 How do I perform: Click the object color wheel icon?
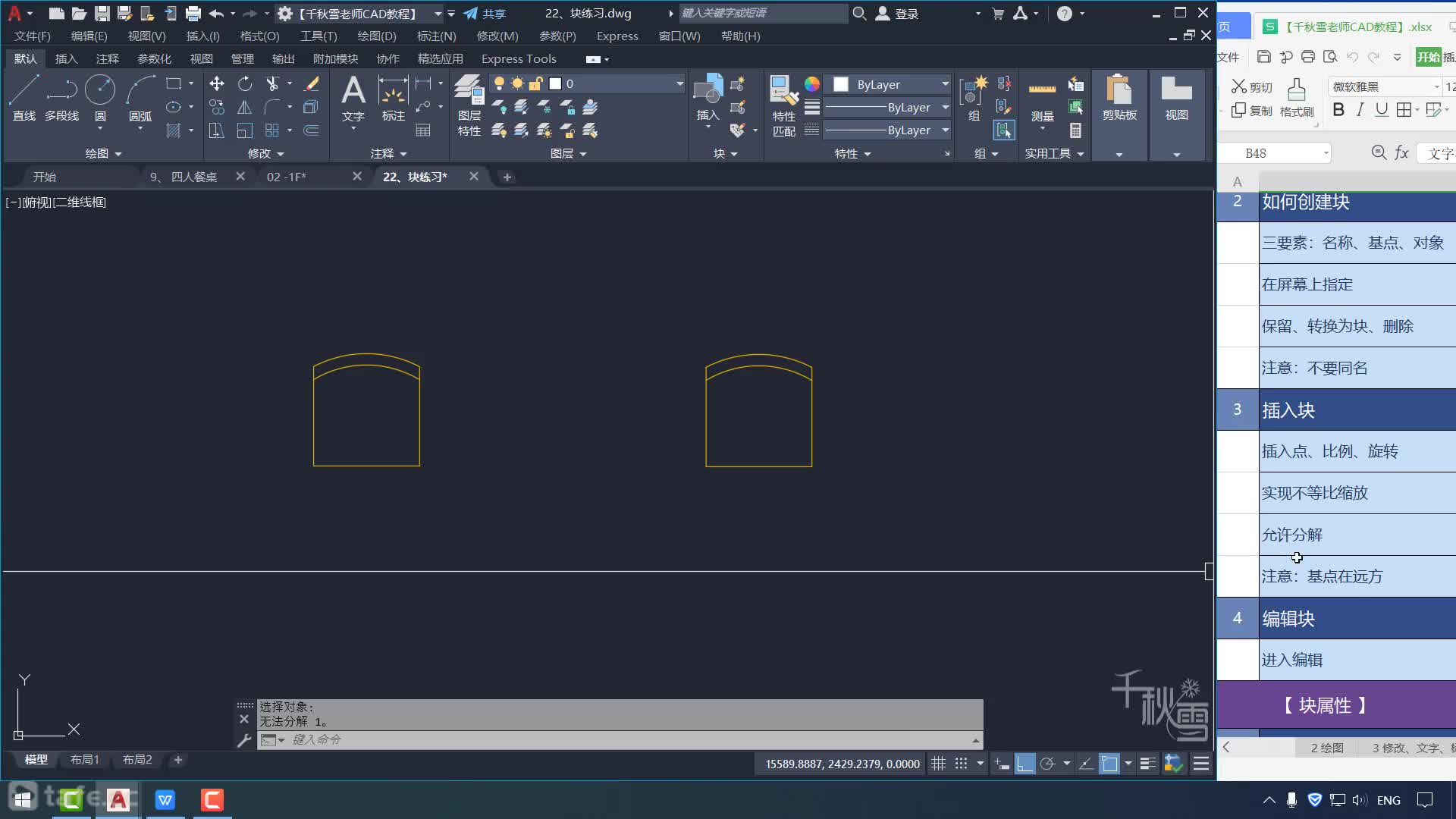pos(812,83)
